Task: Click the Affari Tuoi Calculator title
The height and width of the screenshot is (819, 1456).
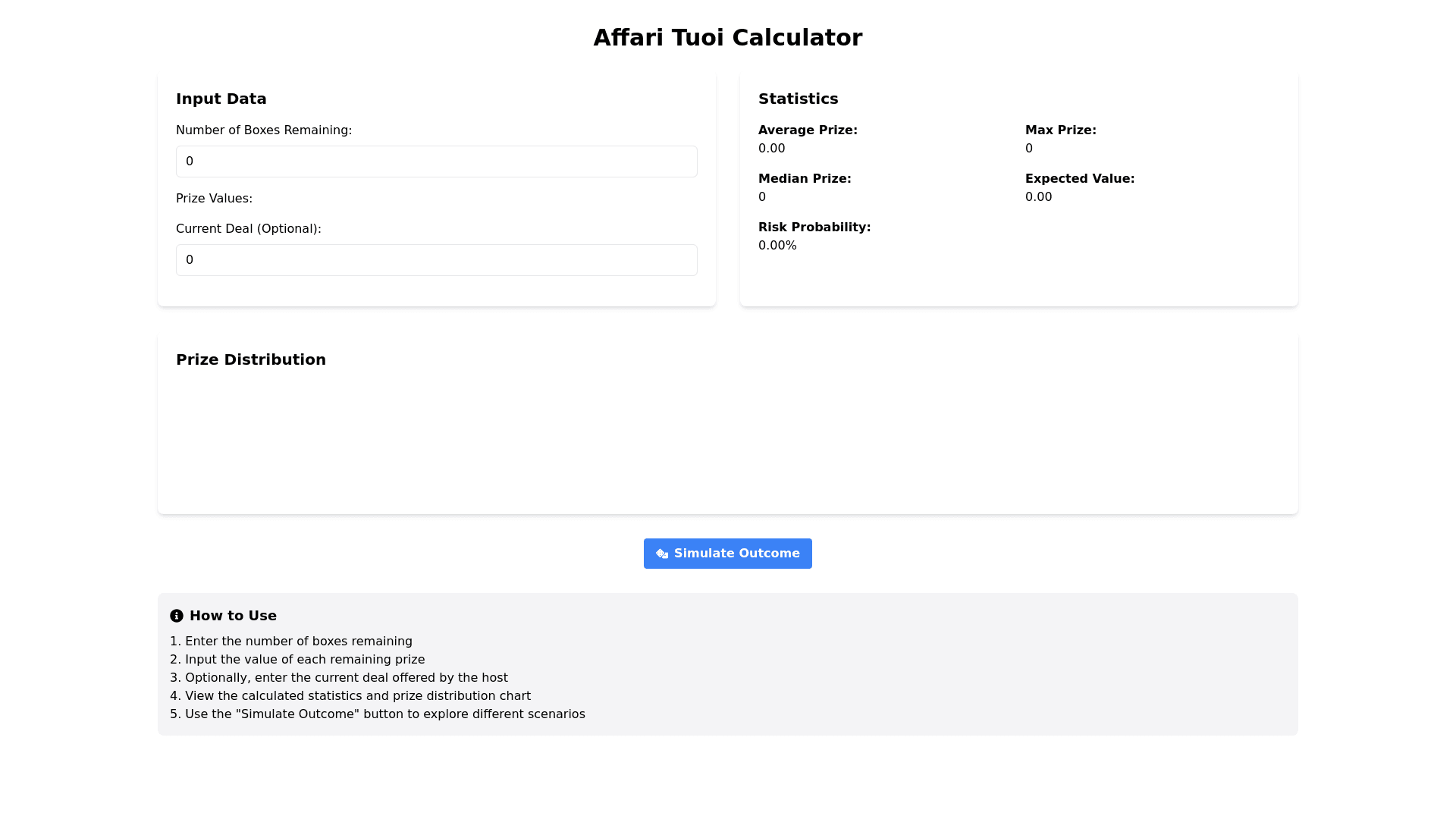Action: click(x=727, y=38)
